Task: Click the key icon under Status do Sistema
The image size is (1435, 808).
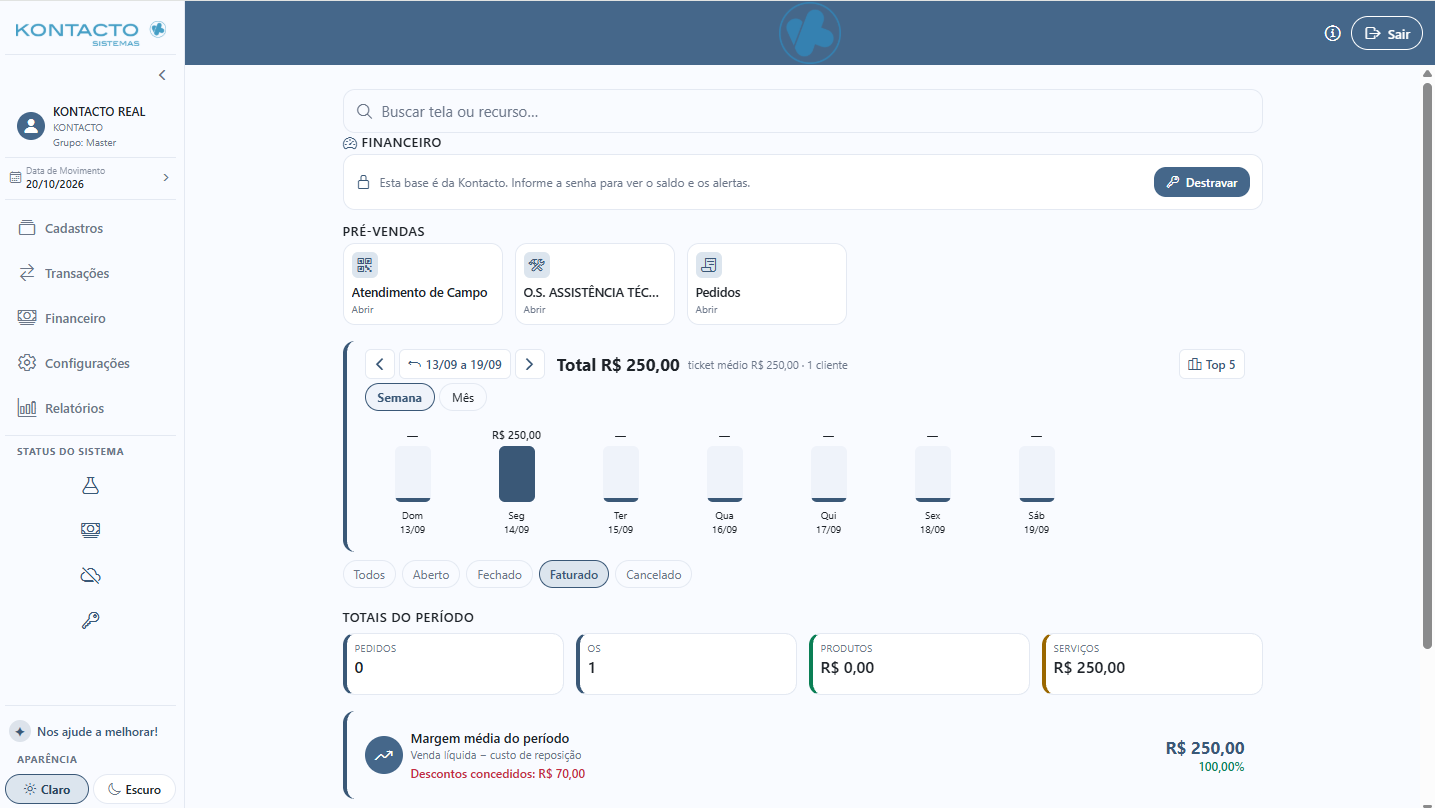Action: click(x=91, y=621)
